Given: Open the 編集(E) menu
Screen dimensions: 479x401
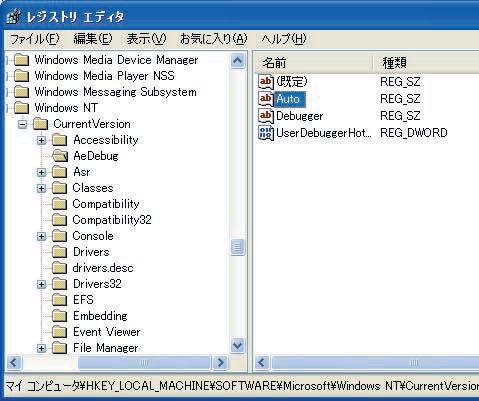Looking at the screenshot, I should point(93,39).
